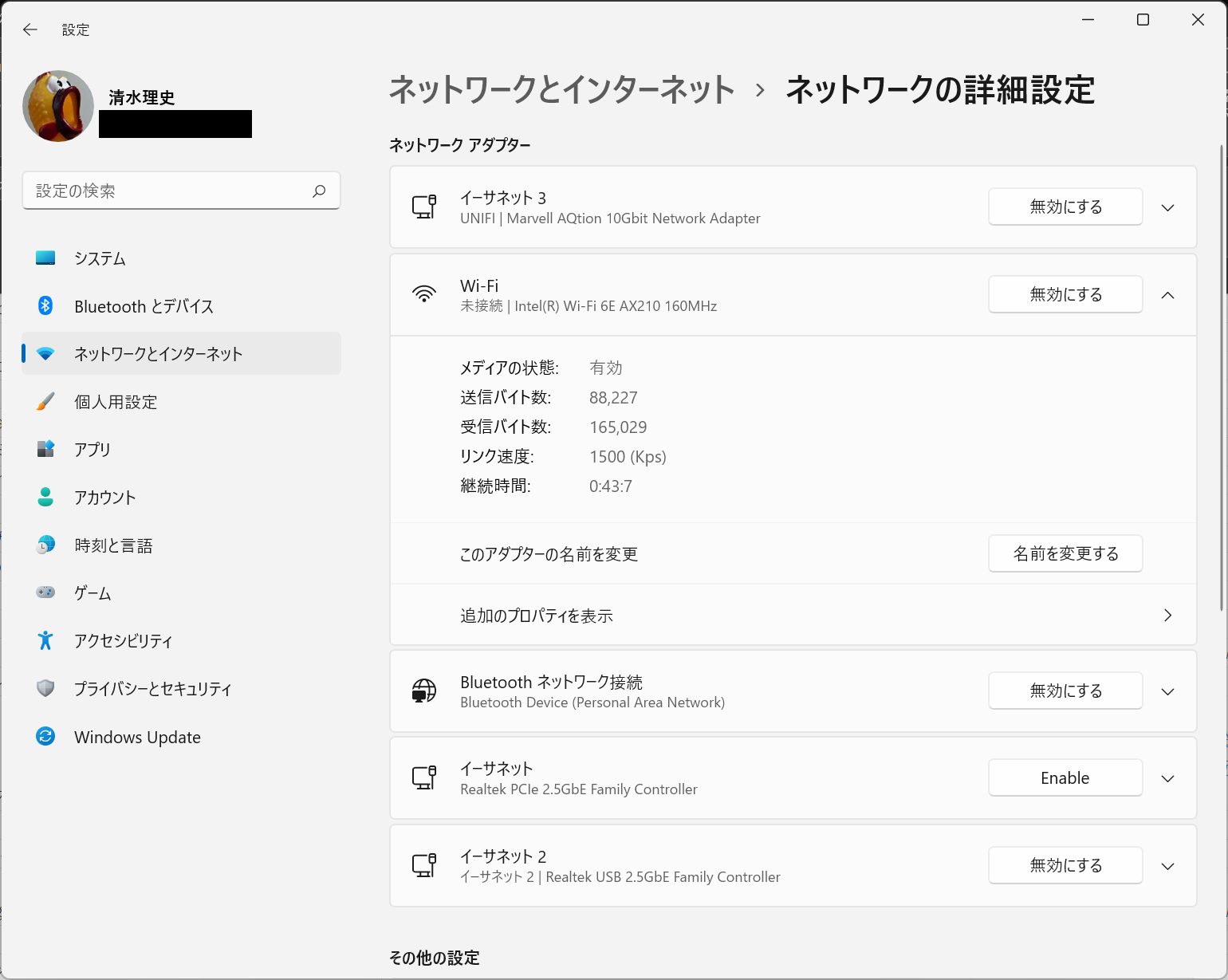Click the 名前を変更する button

tap(1065, 553)
